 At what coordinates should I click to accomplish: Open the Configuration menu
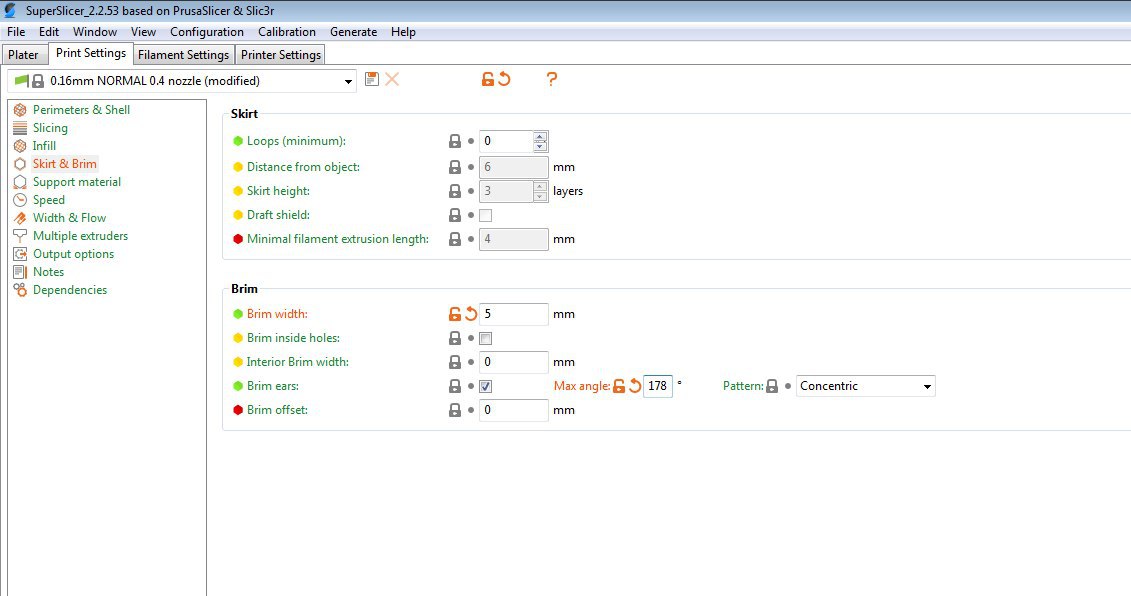tap(206, 32)
